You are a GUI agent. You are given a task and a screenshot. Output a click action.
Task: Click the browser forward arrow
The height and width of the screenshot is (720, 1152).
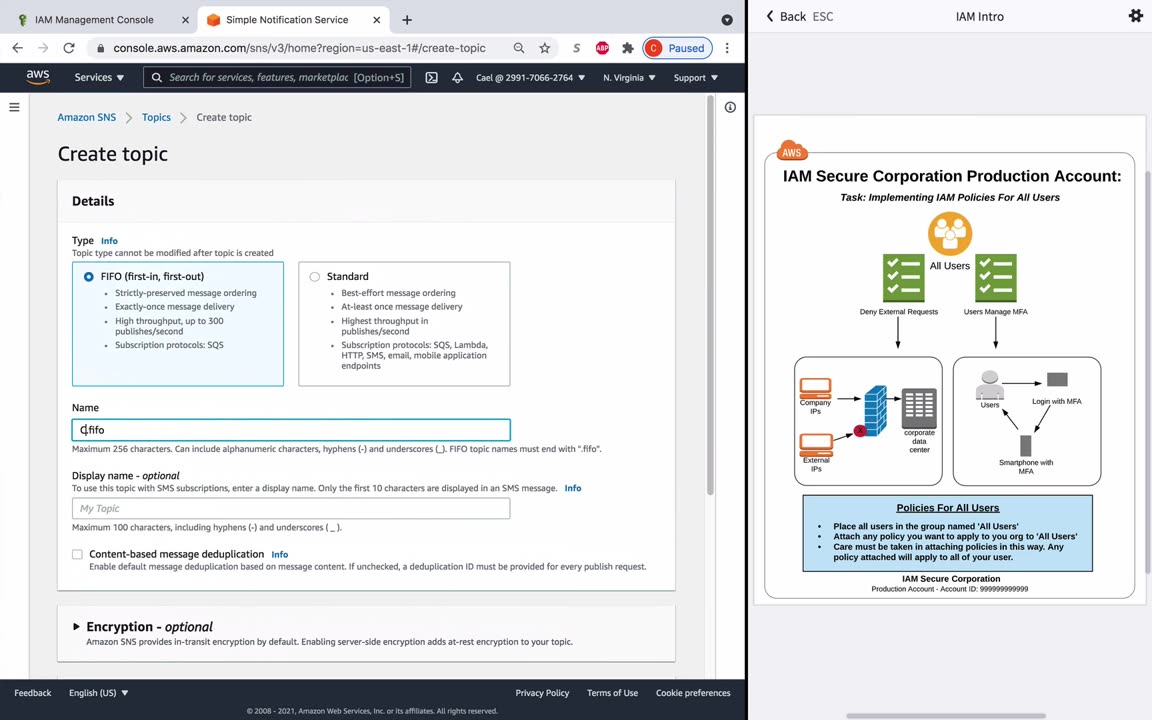[x=43, y=48]
